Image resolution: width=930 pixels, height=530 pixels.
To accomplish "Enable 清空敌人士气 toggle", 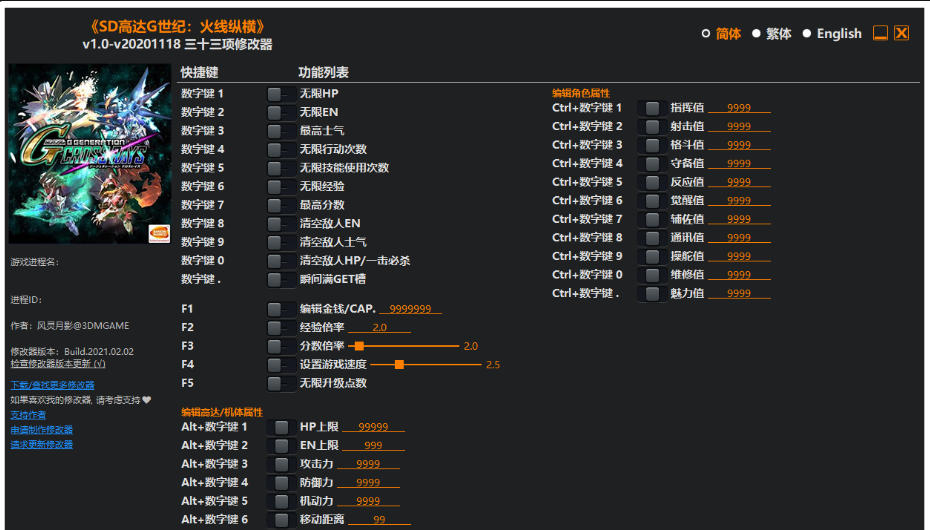I will point(281,242).
